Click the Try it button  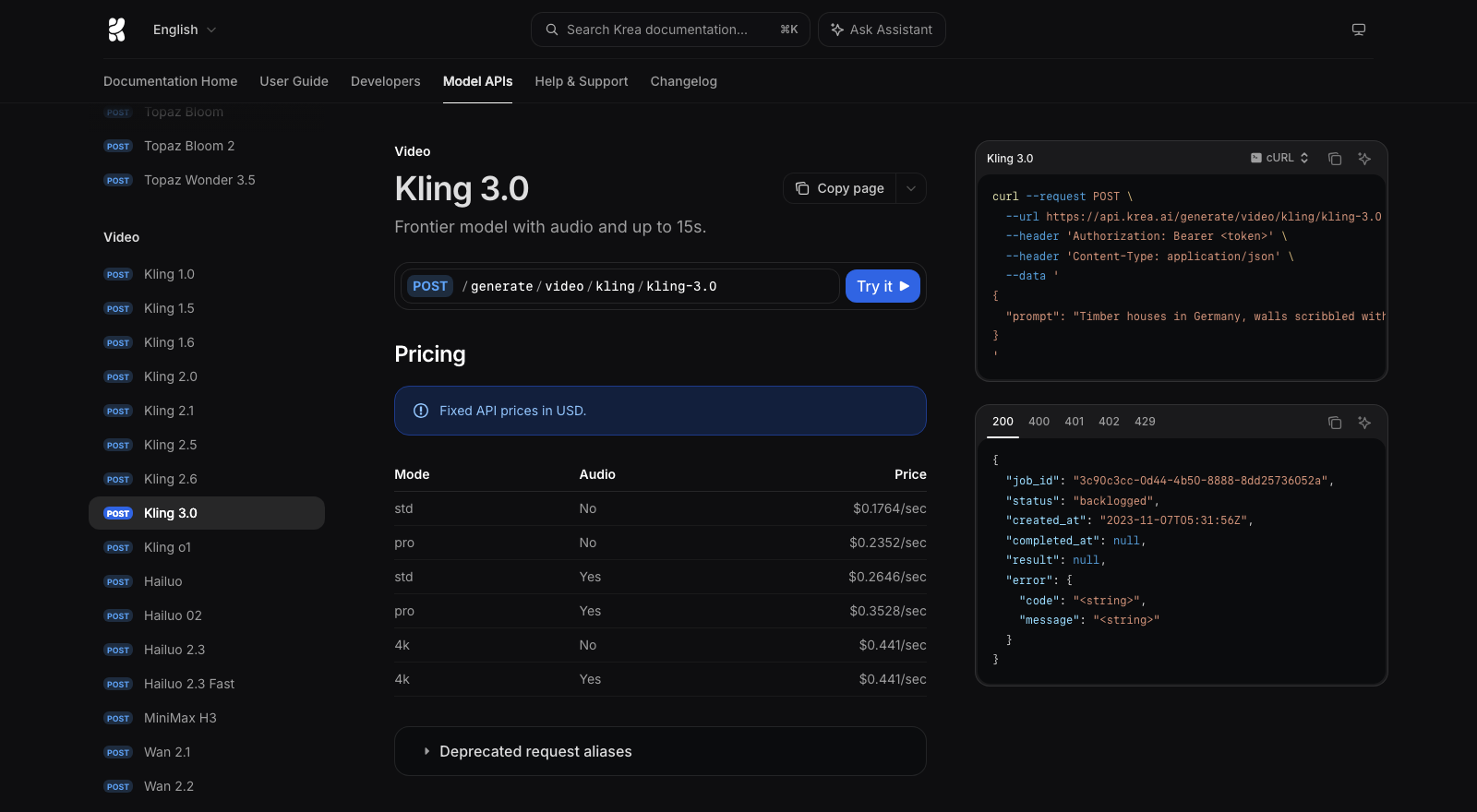tap(883, 286)
